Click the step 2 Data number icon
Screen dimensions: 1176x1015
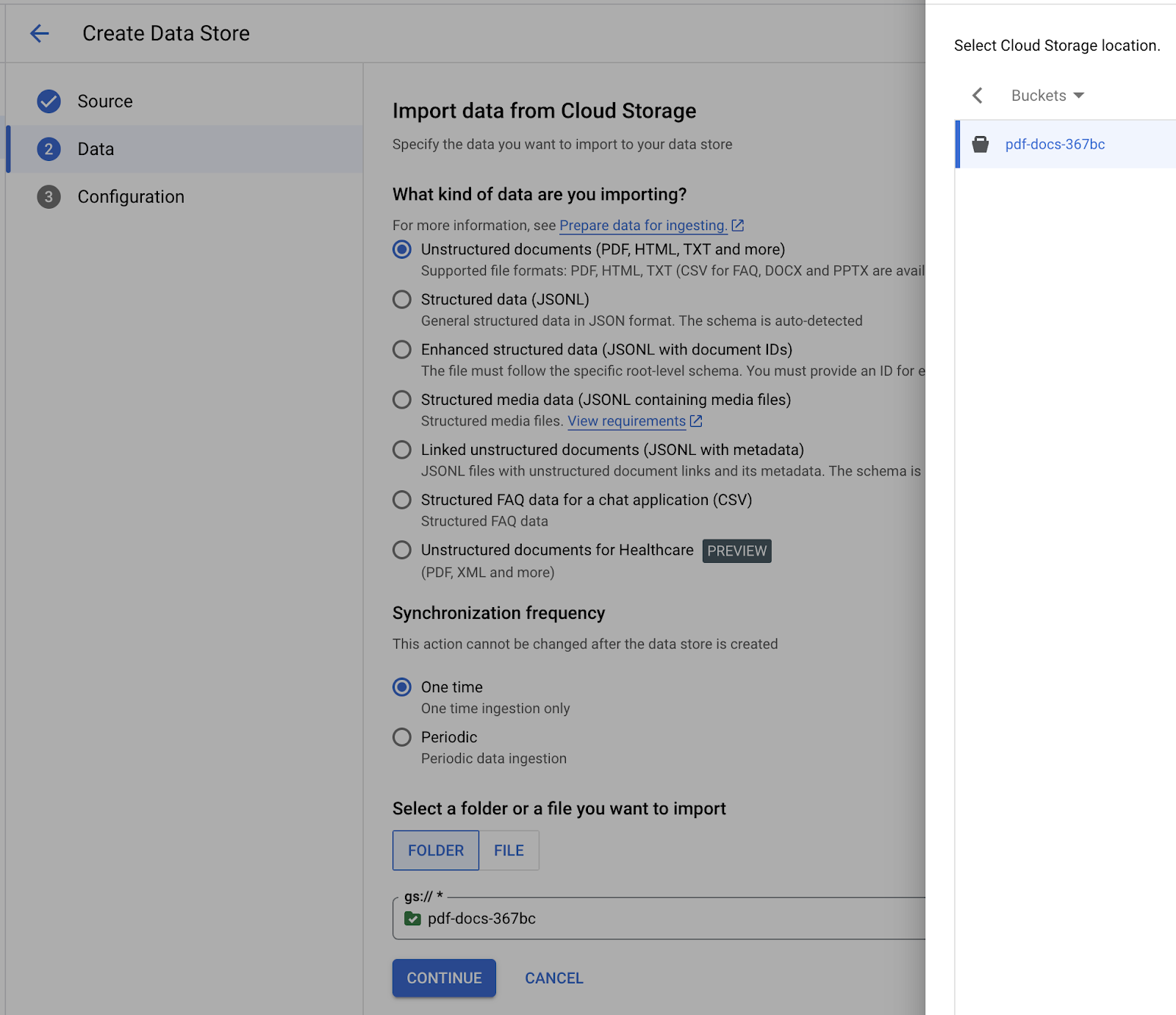pos(49,149)
